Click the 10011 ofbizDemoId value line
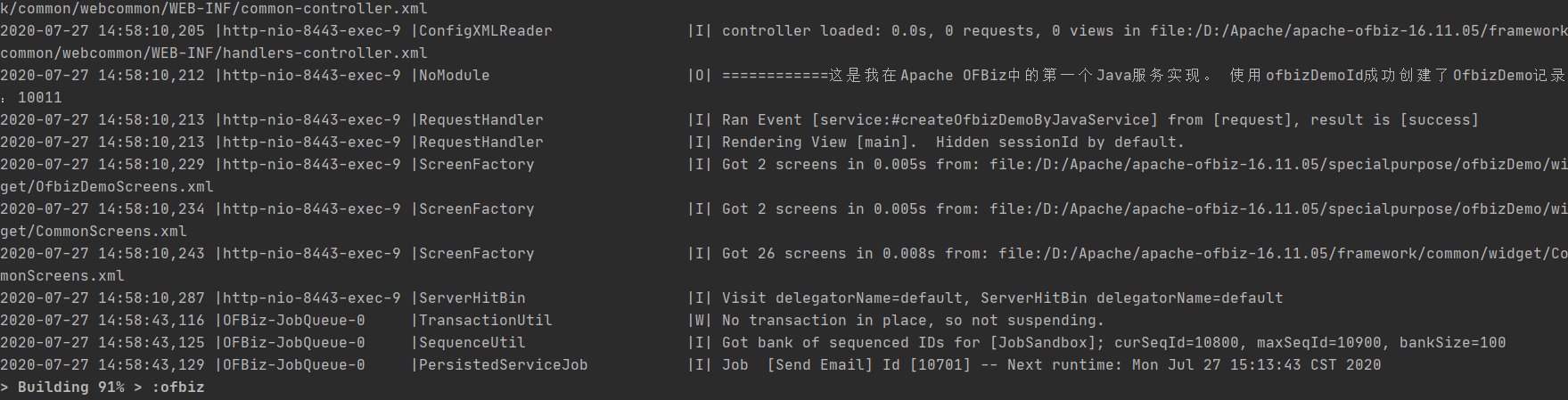The height and width of the screenshot is (400, 1568). click(x=31, y=98)
